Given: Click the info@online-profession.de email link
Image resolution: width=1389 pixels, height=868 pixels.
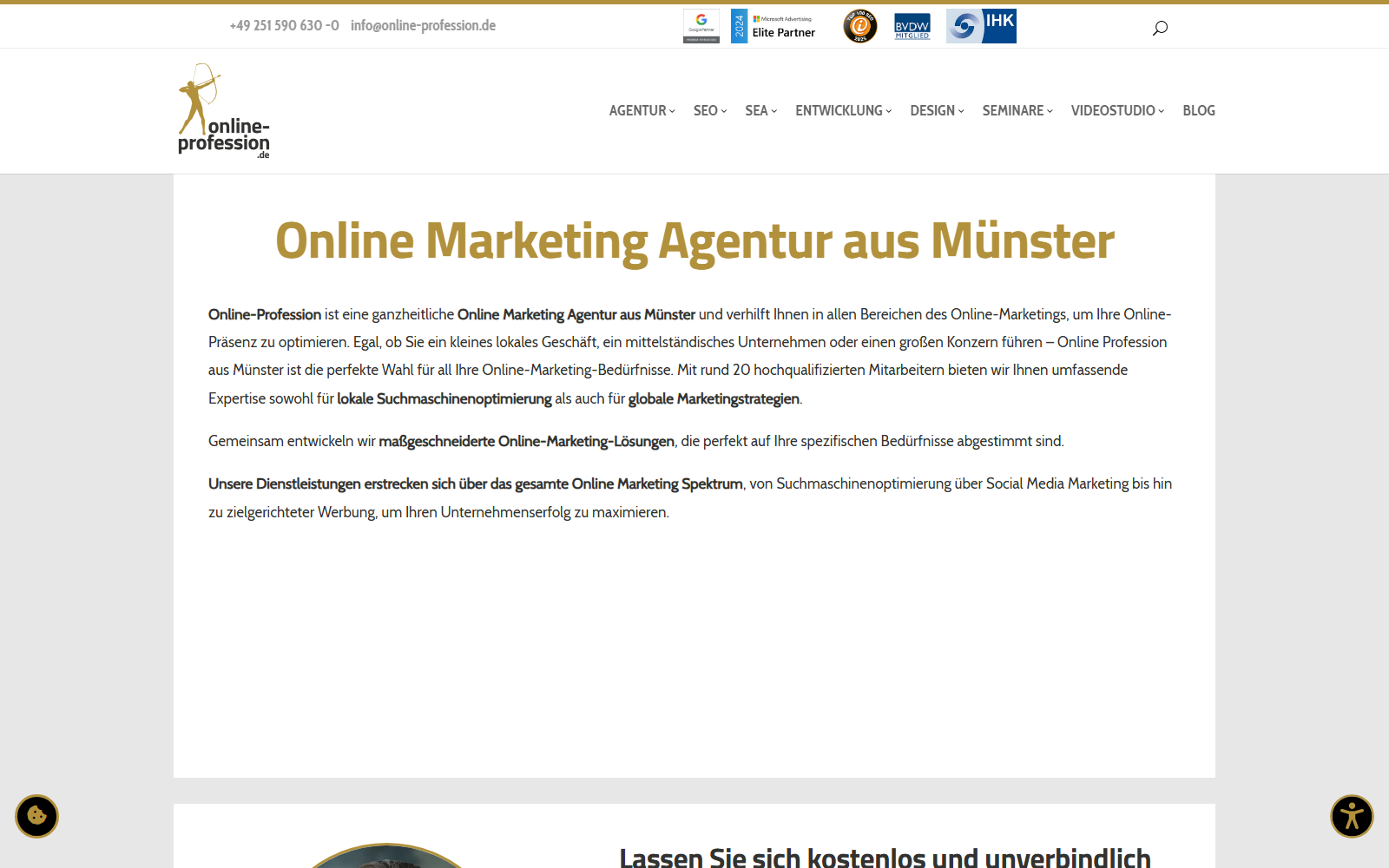Looking at the screenshot, I should (423, 26).
